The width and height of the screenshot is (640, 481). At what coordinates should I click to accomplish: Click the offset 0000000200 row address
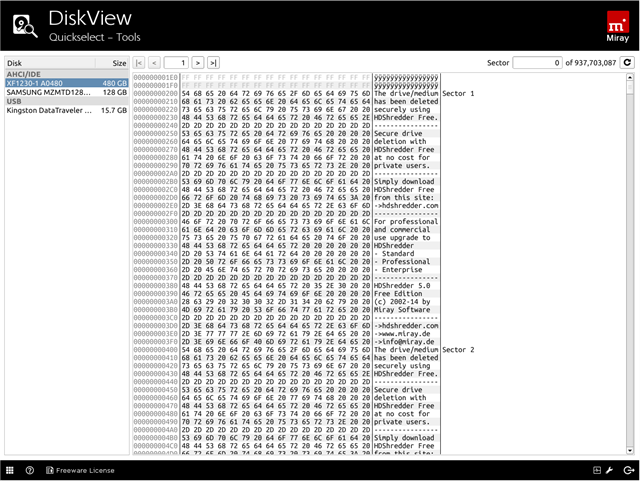[x=156, y=94]
